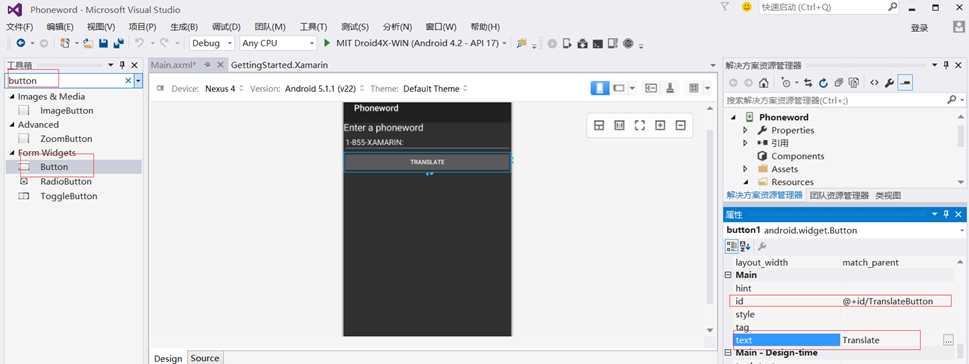The width and height of the screenshot is (969, 364).
Task: Click Show All Files icon
Action: coord(853,82)
